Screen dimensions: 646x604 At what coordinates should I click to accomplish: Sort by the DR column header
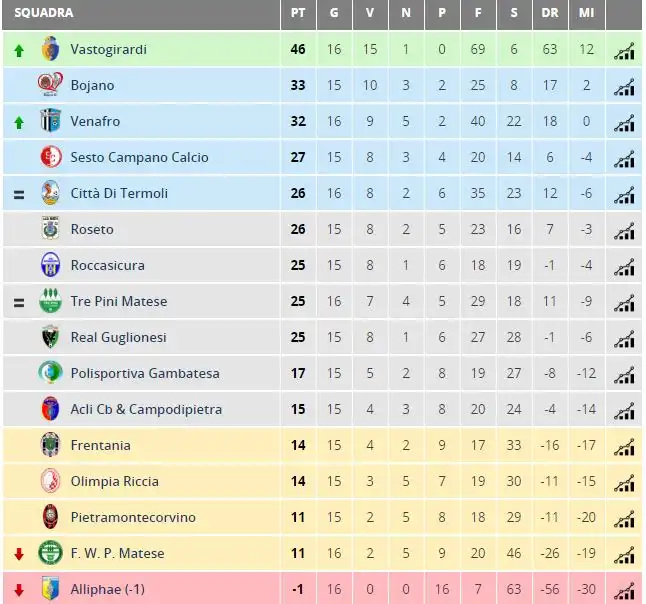(550, 13)
